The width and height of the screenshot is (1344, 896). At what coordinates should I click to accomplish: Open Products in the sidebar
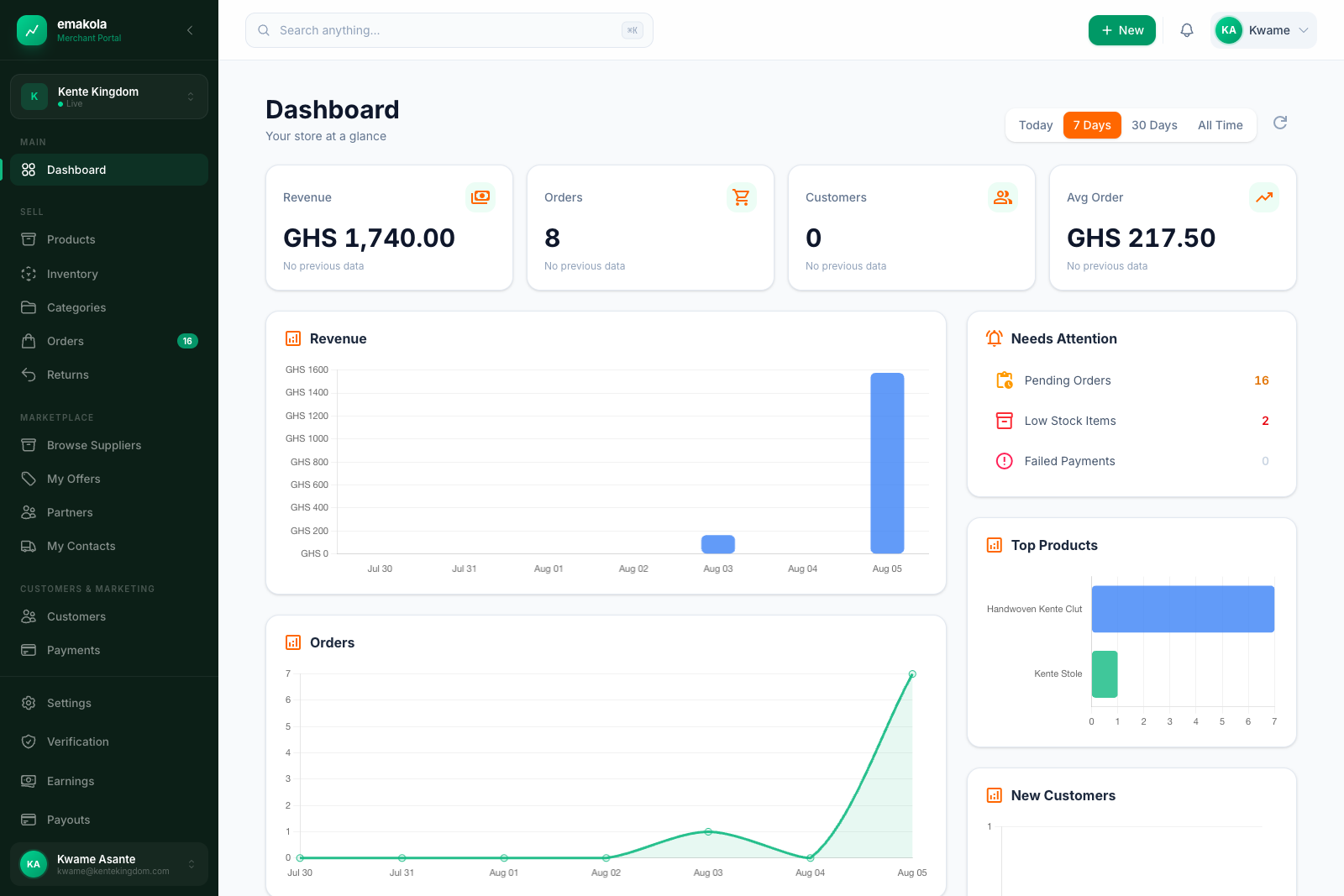click(x=109, y=239)
